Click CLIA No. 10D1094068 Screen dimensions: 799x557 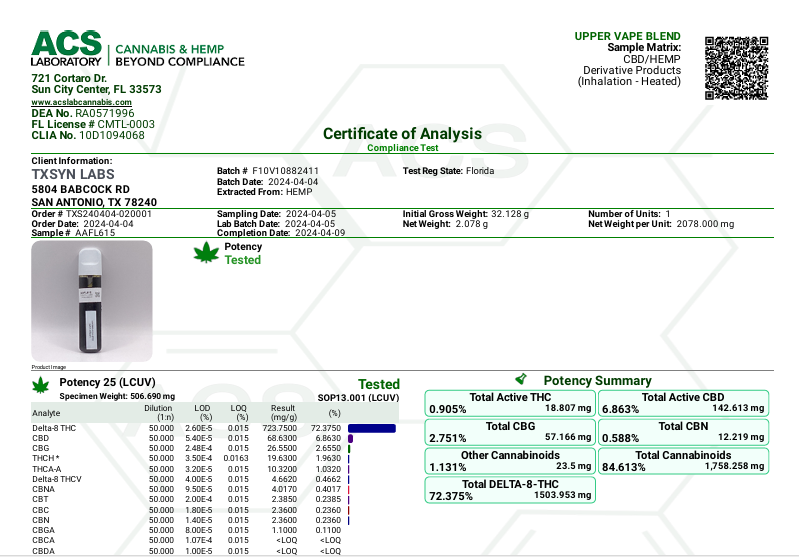point(88,136)
